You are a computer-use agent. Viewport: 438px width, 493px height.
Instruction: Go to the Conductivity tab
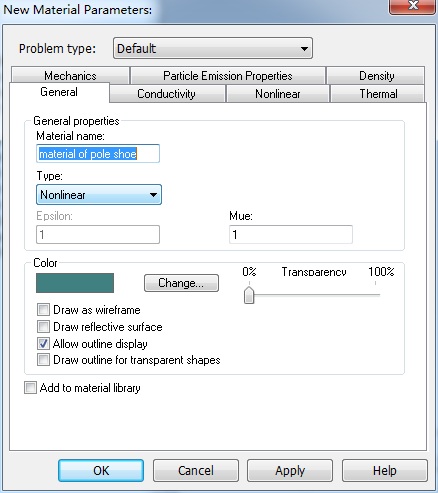click(167, 94)
